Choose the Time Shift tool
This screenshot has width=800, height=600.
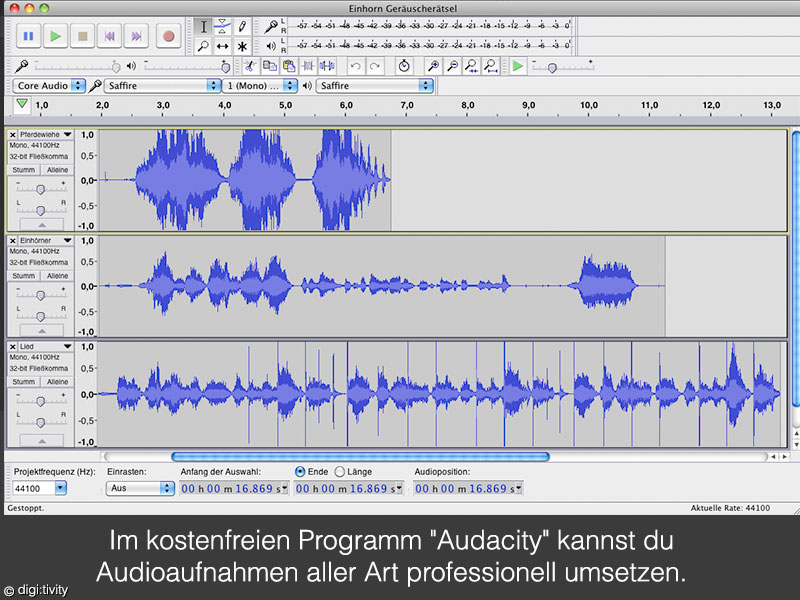222,46
